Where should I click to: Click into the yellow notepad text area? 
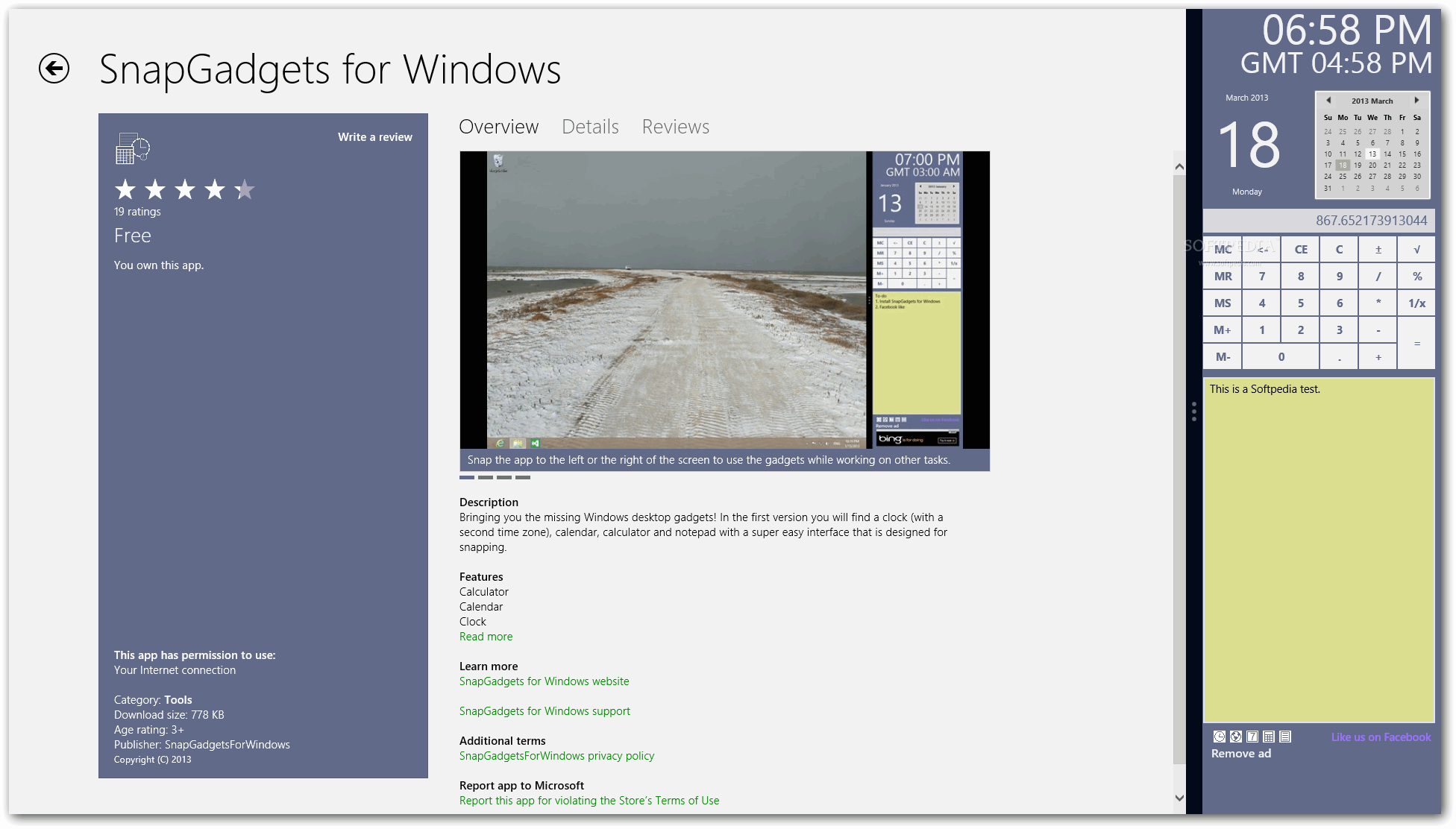(1319, 550)
